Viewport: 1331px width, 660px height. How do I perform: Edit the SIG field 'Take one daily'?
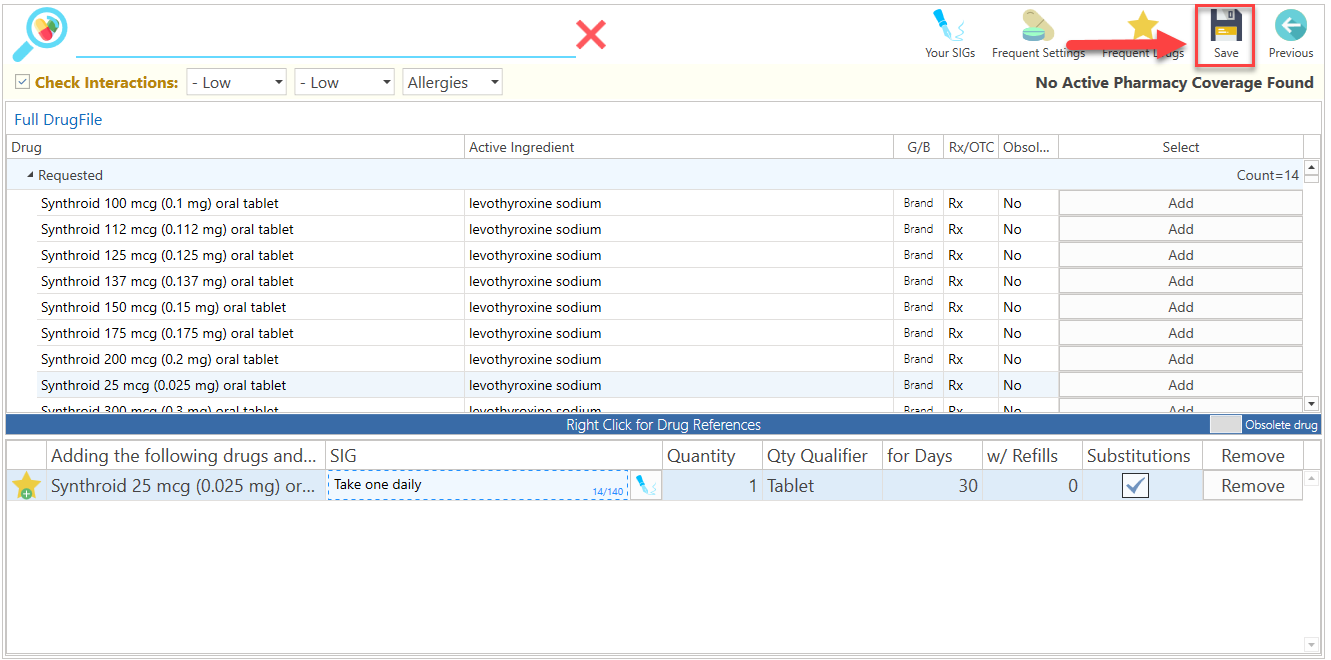[478, 485]
